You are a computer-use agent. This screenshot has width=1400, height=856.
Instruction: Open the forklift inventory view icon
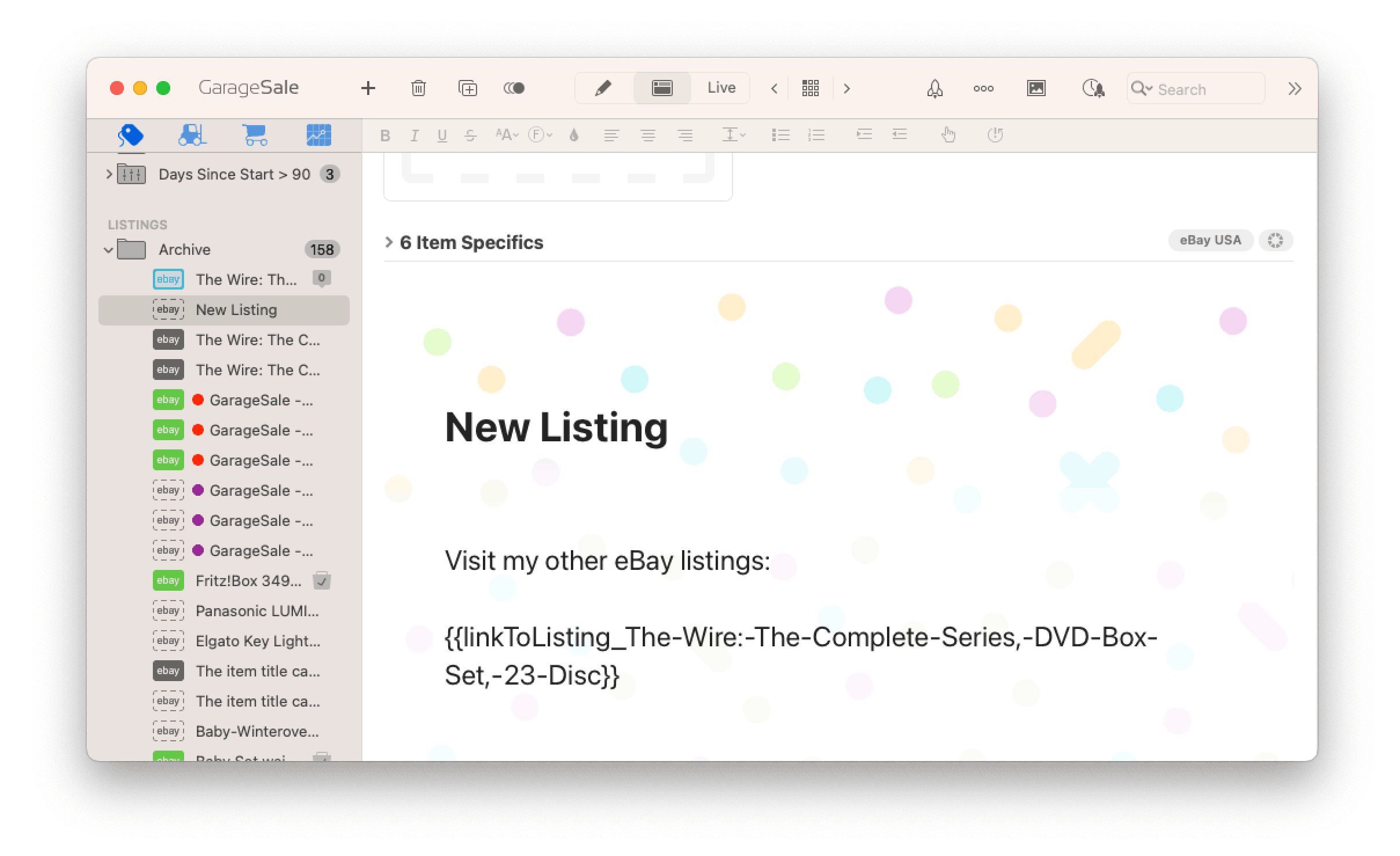[x=193, y=134]
